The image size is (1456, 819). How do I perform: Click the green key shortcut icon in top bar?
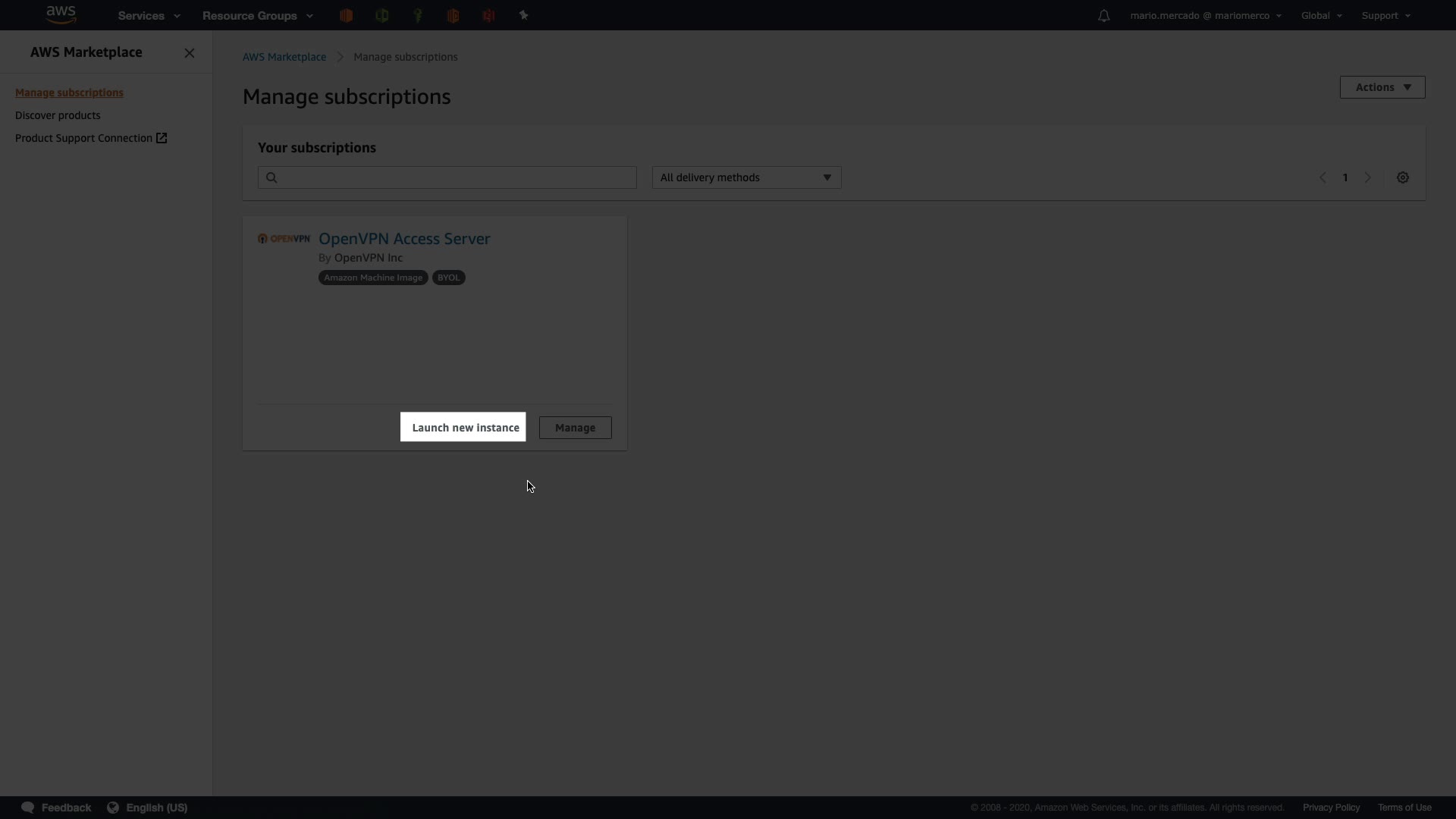pyautogui.click(x=417, y=15)
